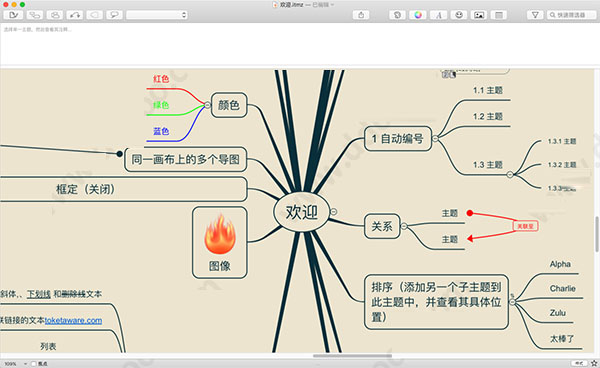Toggle the 焦点 focus checkbox
This screenshot has width=600, height=368.
[34, 364]
